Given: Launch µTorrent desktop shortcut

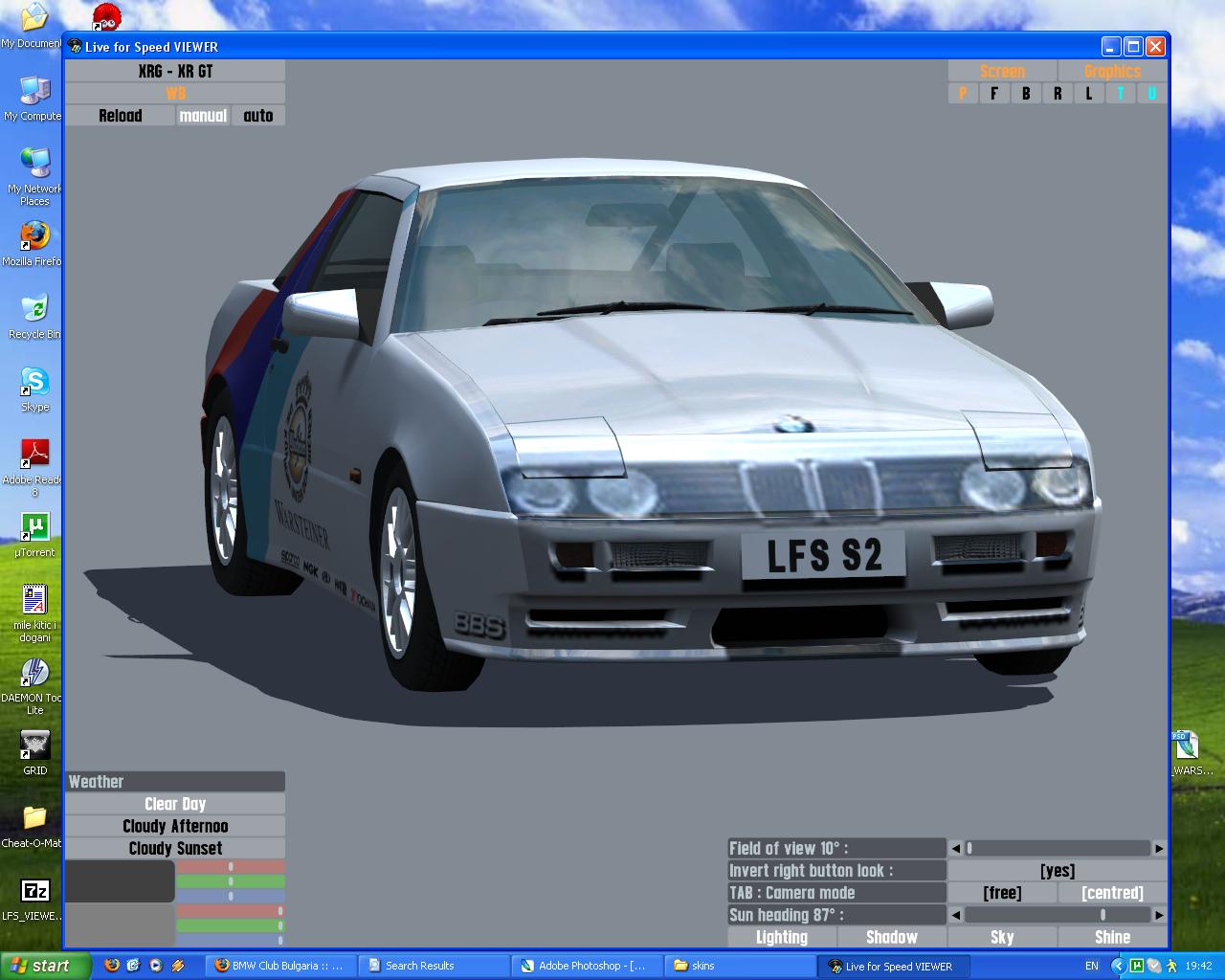Looking at the screenshot, I should click(x=34, y=535).
